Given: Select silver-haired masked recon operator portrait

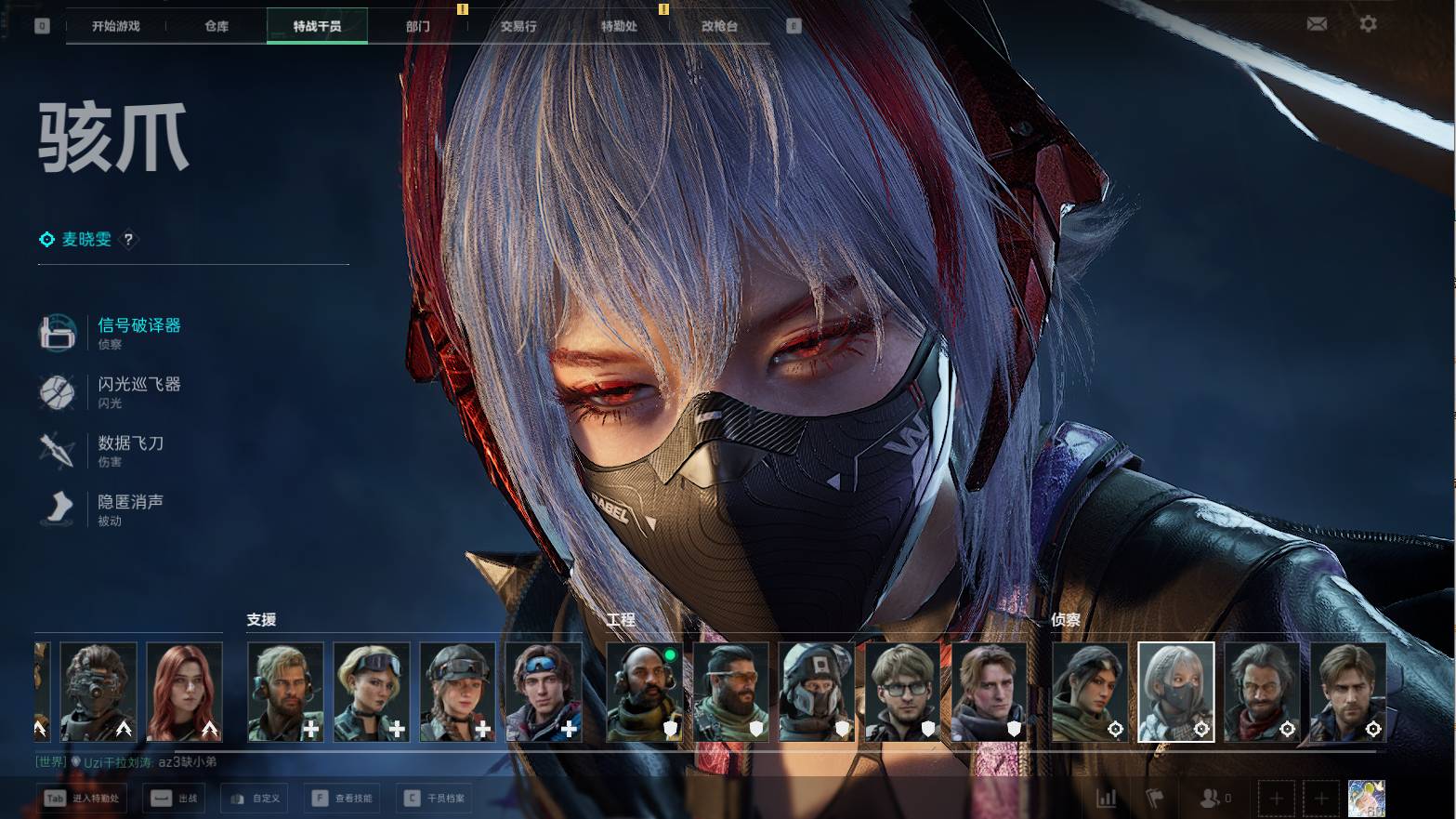Looking at the screenshot, I should 1176,693.
